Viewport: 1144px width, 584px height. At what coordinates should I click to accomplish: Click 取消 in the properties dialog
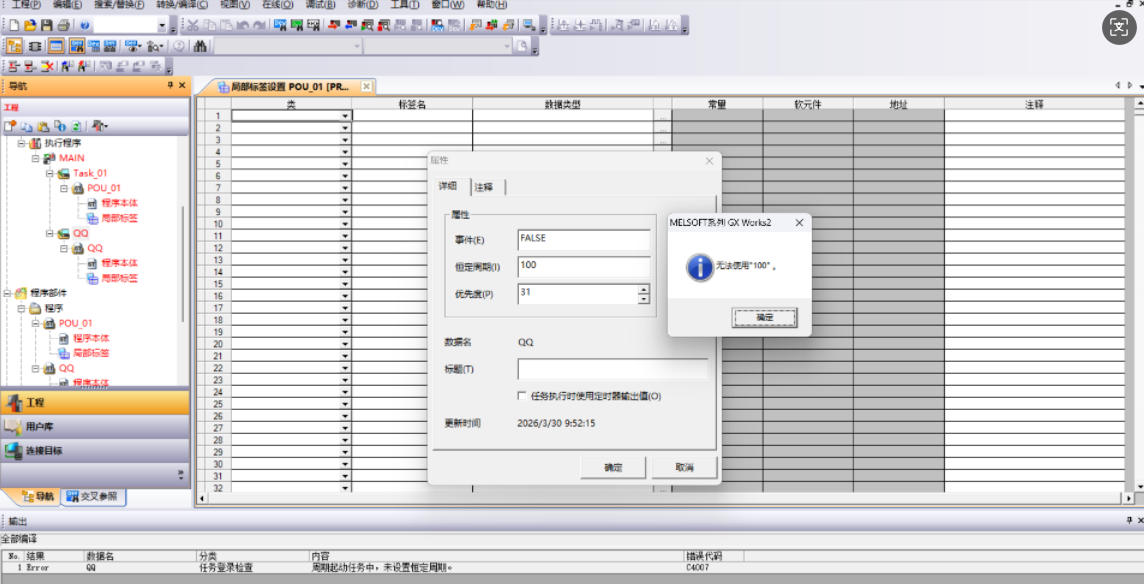click(684, 467)
